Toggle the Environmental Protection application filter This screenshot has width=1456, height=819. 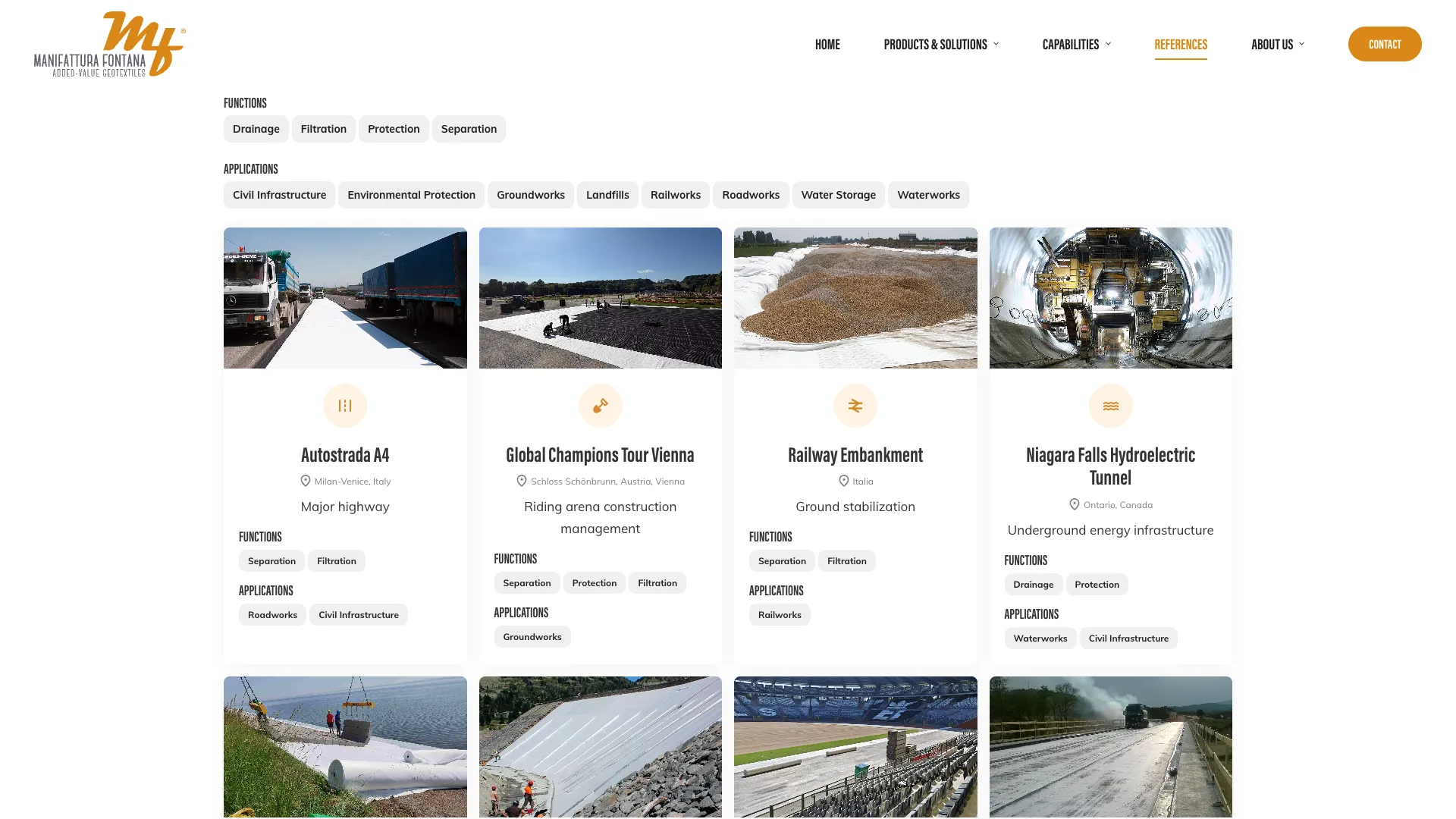(x=411, y=195)
